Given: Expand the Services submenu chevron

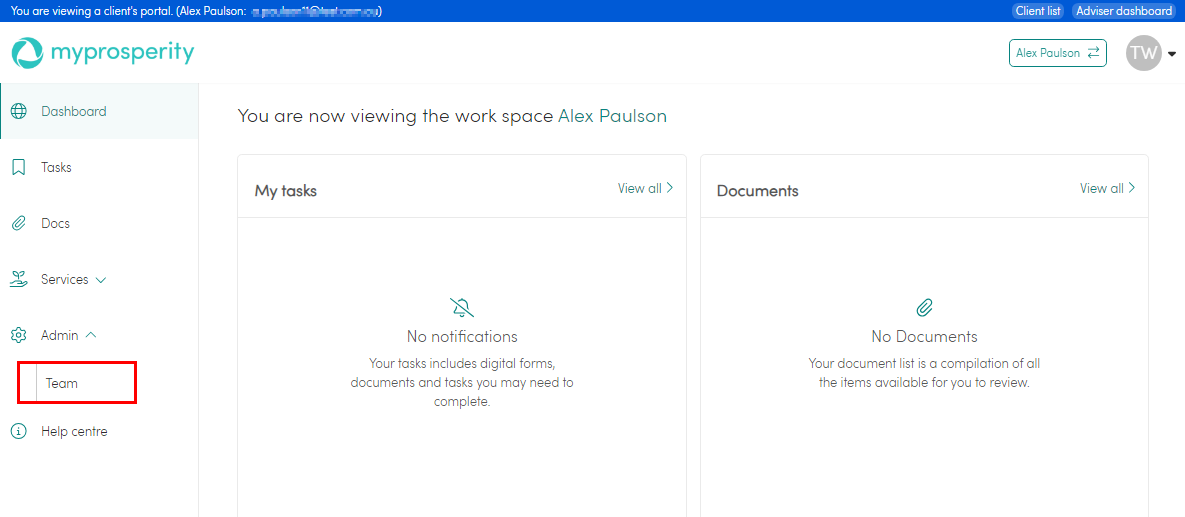Looking at the screenshot, I should click(x=101, y=280).
